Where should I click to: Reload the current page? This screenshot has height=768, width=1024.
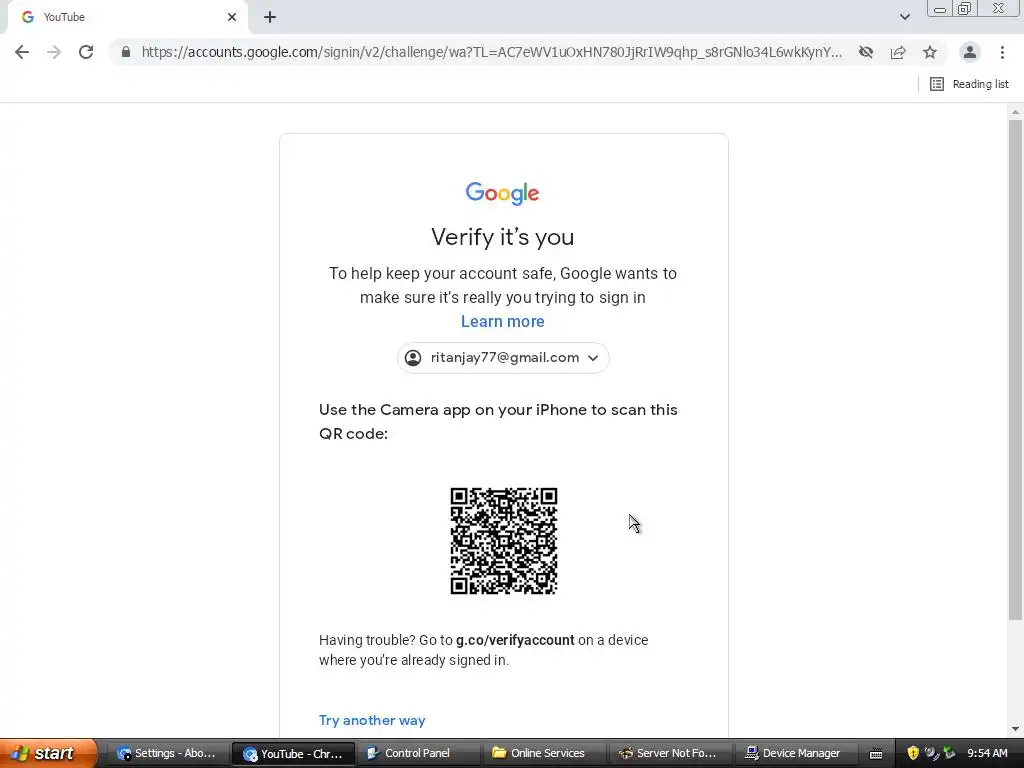(x=86, y=52)
